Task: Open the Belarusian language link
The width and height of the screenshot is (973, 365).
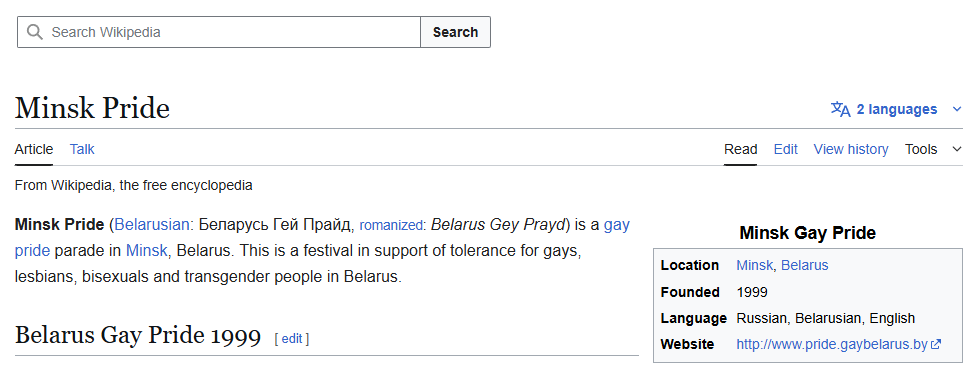Action: 152,225
